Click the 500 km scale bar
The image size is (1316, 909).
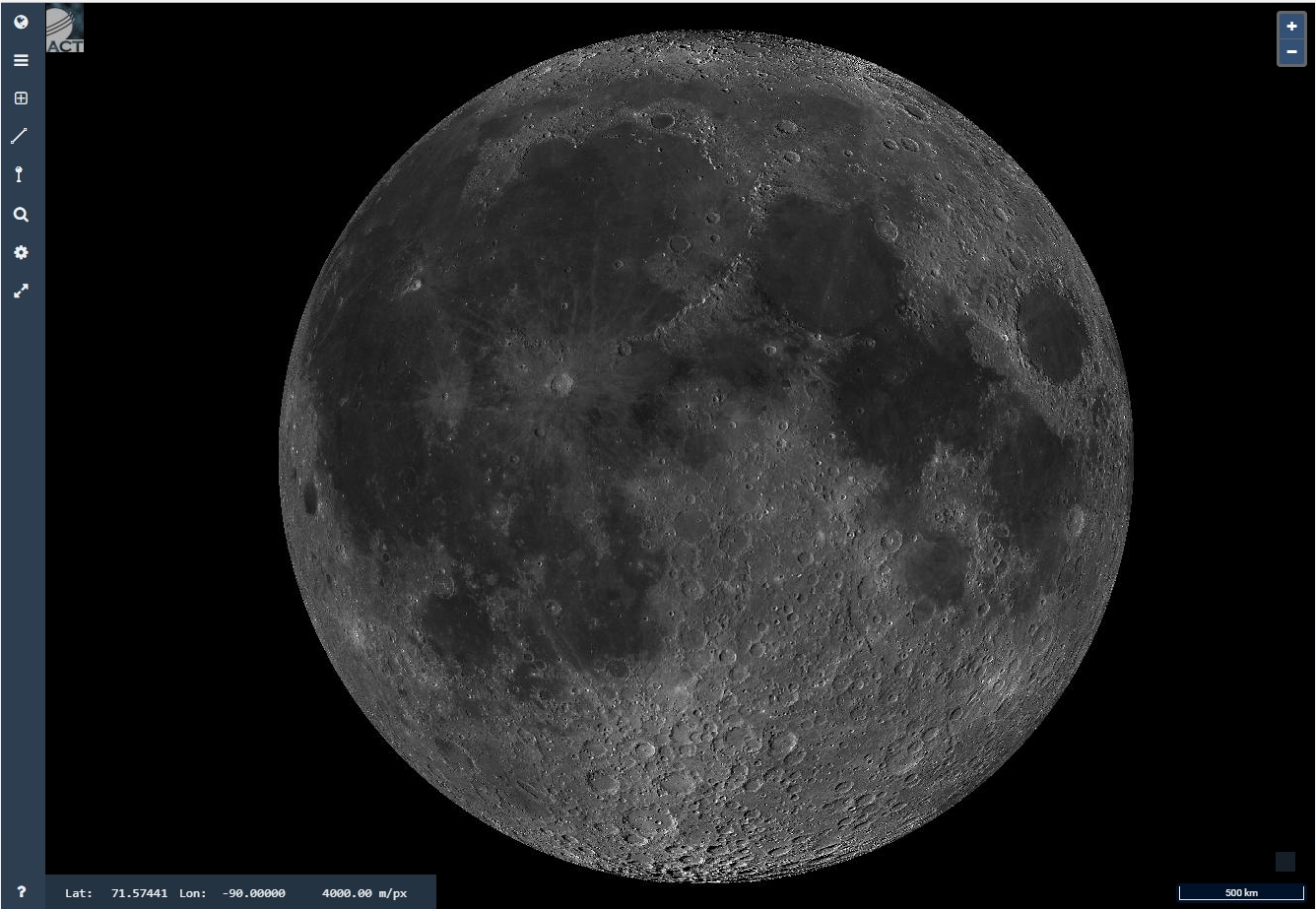(1241, 892)
